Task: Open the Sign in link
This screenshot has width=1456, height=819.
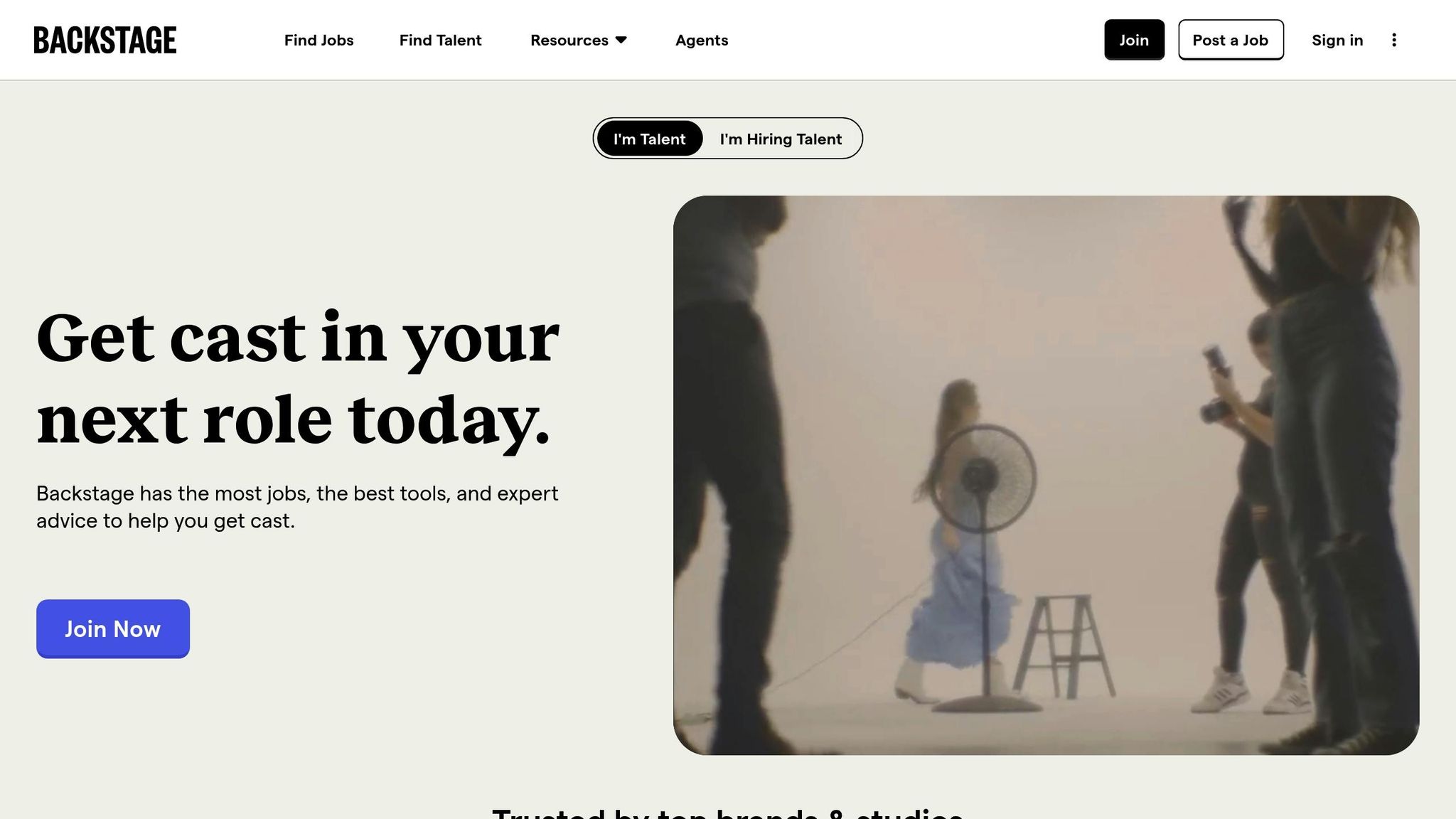Action: 1337,41
